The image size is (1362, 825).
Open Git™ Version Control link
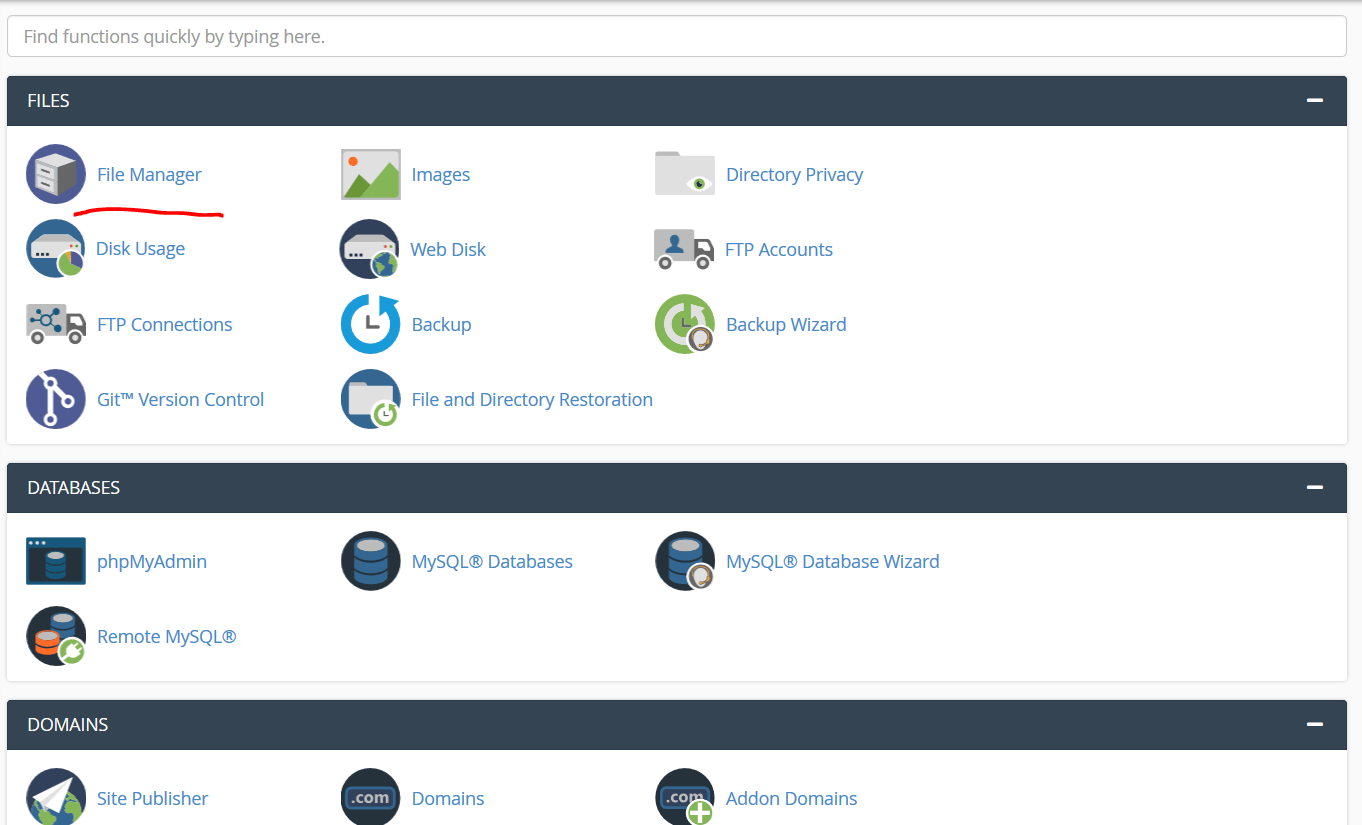(181, 399)
